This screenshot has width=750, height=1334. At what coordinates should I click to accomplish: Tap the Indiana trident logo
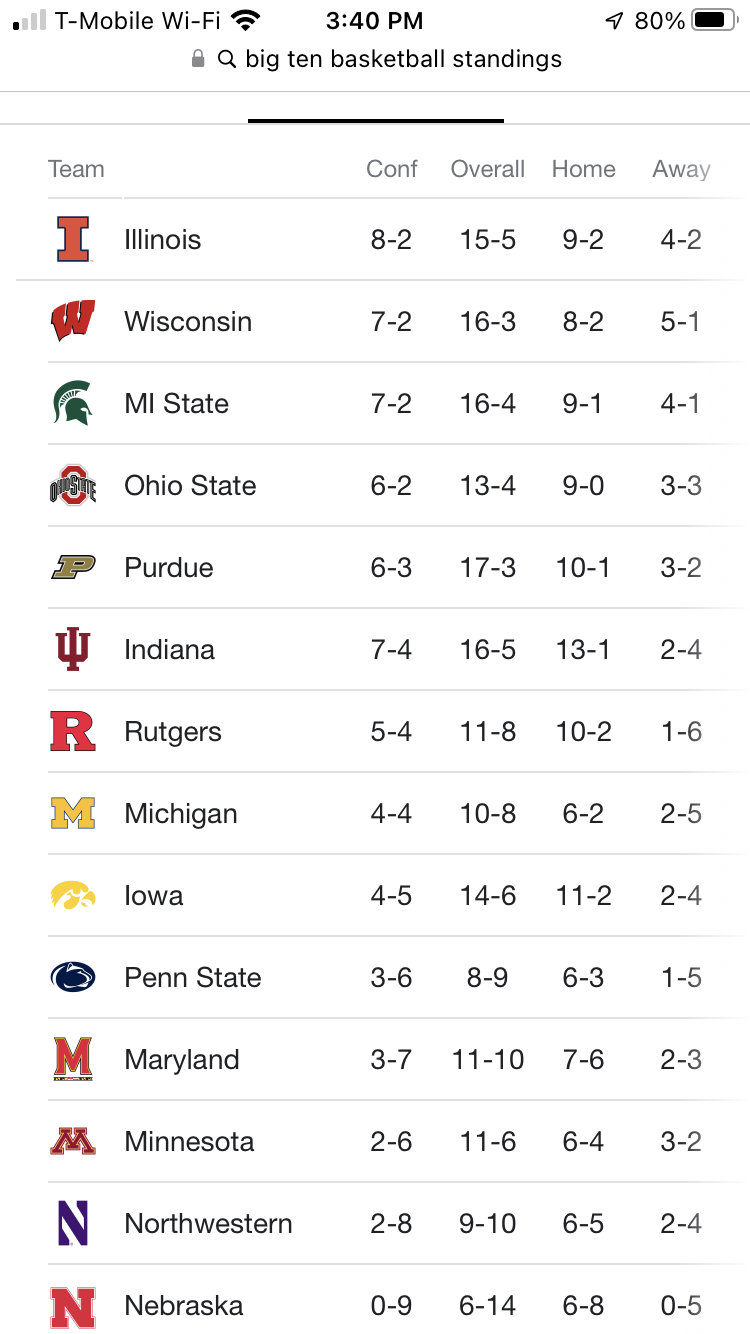(73, 650)
